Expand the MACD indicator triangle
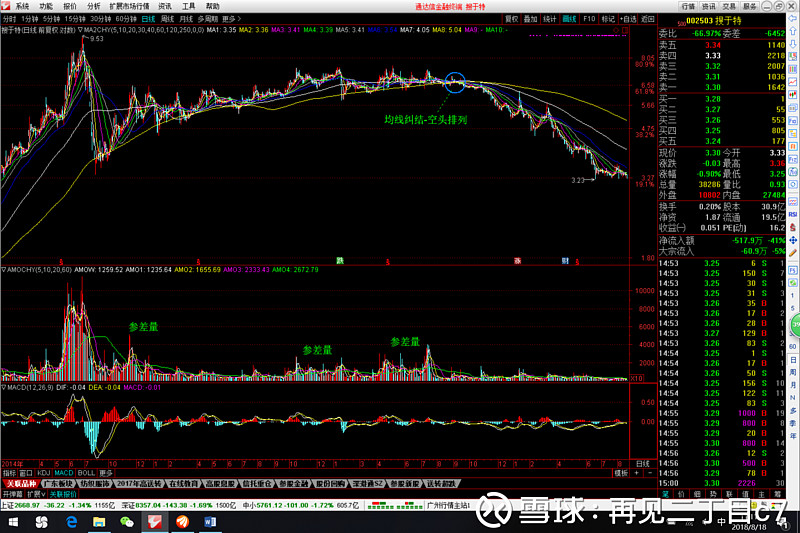 click(4, 388)
